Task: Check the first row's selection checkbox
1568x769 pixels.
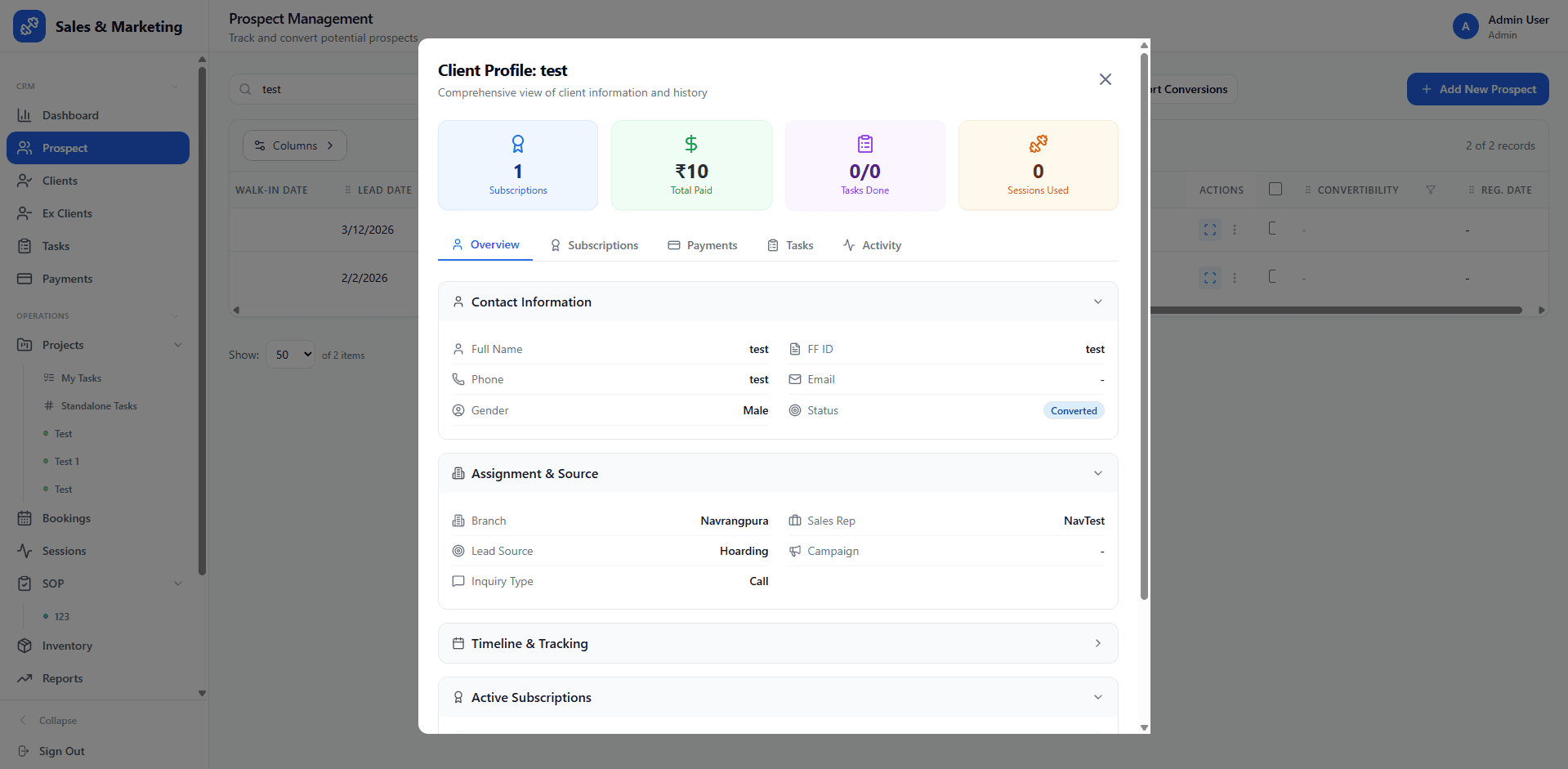Action: click(1273, 228)
